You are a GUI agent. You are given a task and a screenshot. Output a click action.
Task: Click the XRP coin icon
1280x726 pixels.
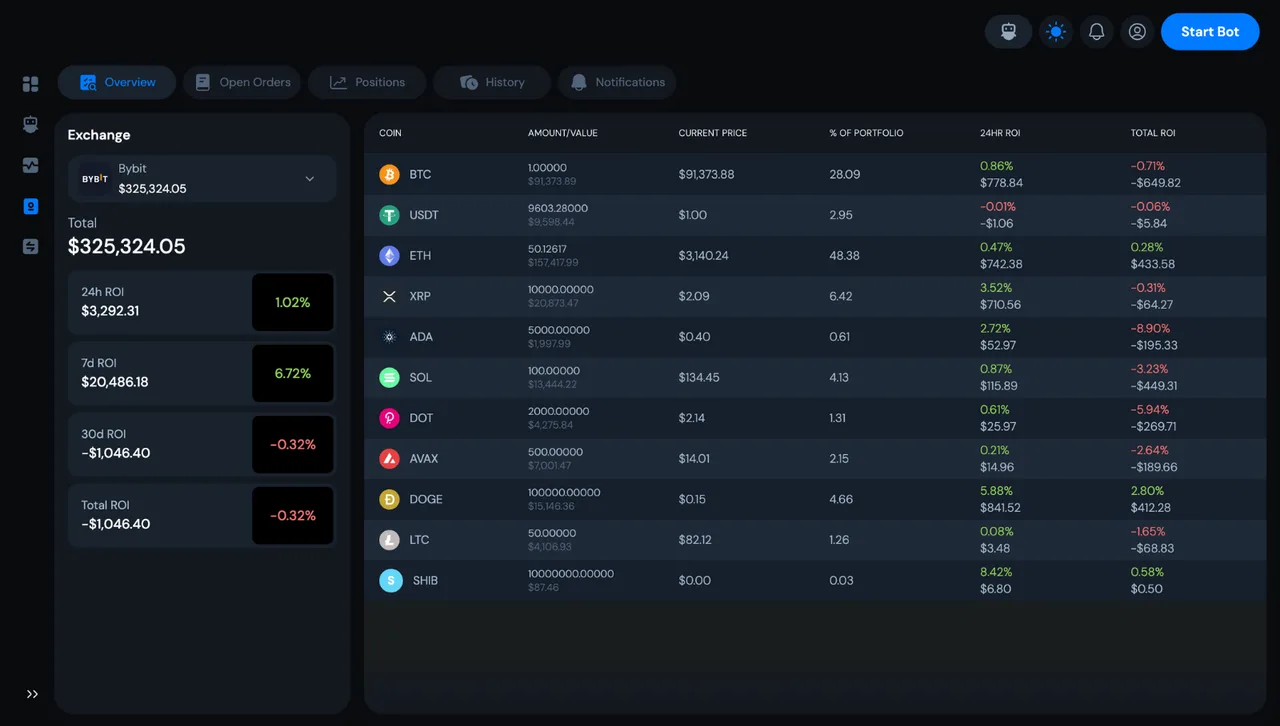[389, 296]
